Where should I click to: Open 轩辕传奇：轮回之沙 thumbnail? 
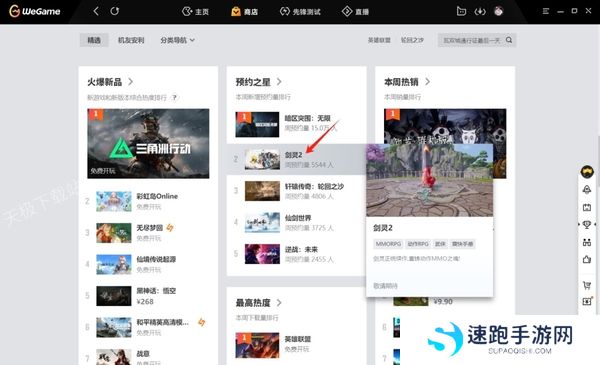tap(262, 191)
